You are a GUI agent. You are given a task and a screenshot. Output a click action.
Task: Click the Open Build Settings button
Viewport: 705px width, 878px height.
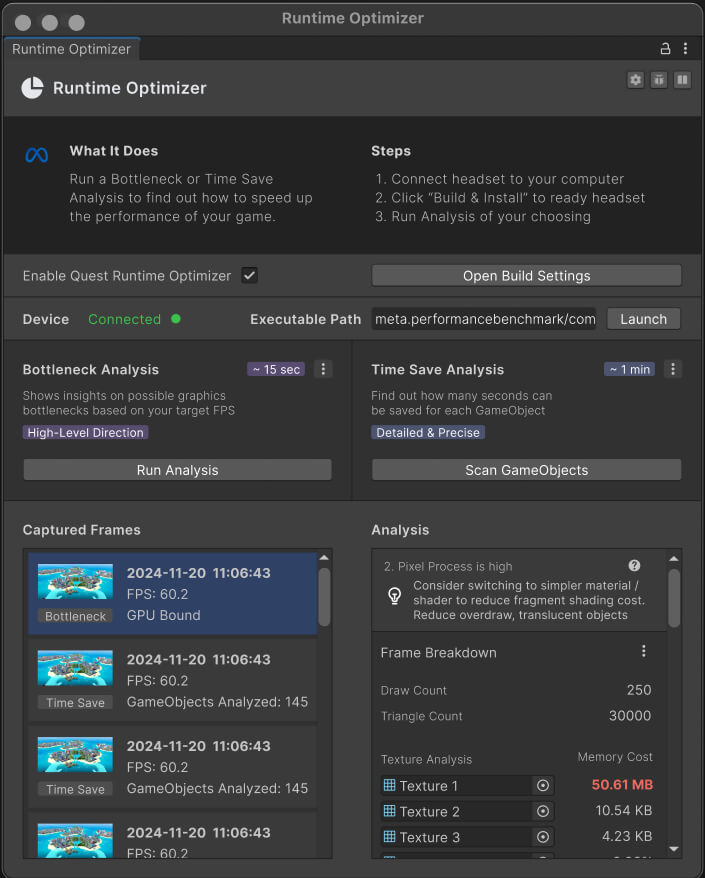point(526,276)
